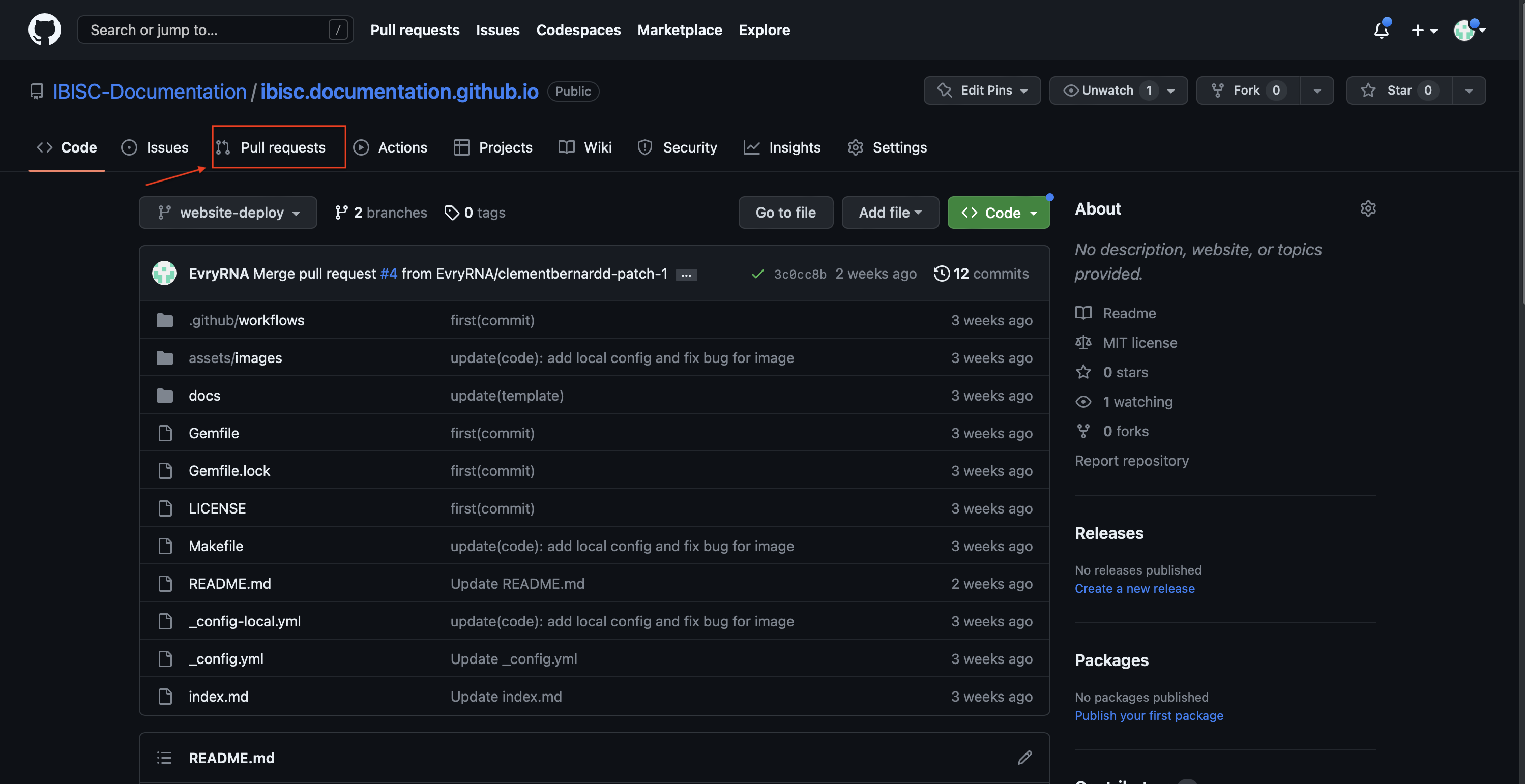1525x784 pixels.
Task: Expand the Fork options caret
Action: (1316, 91)
